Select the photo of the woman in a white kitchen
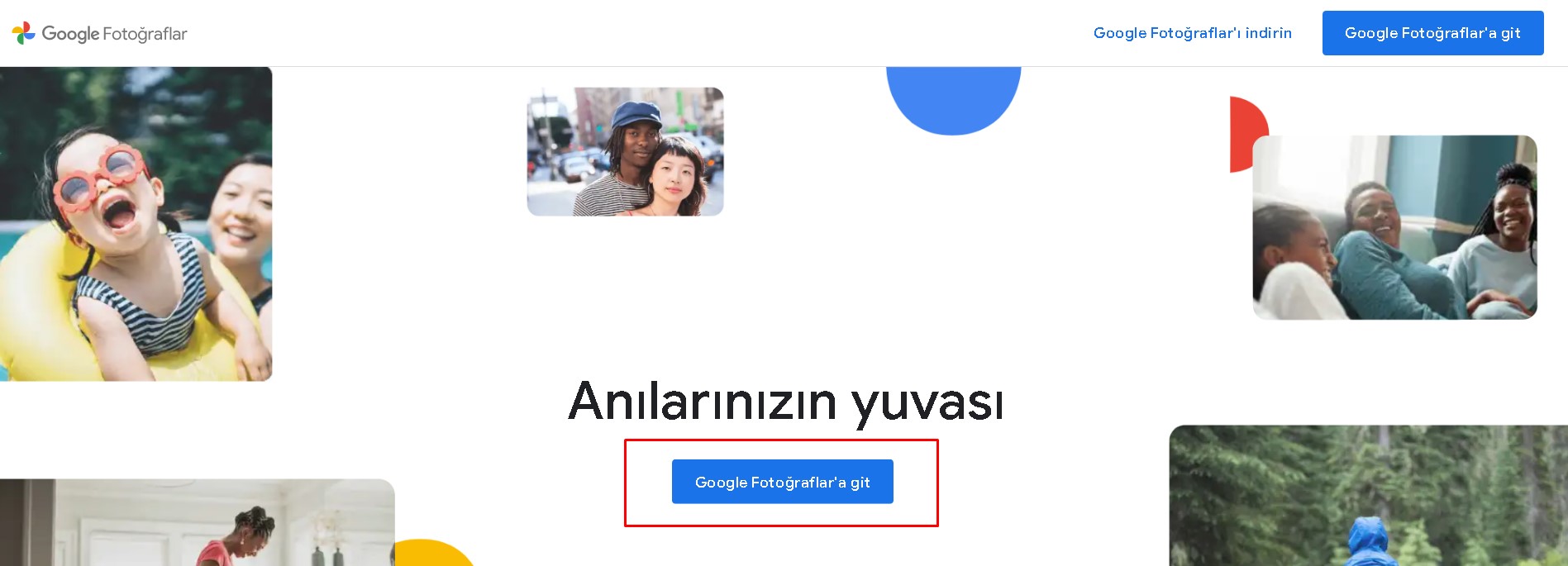The height and width of the screenshot is (566, 1568). [x=197, y=522]
